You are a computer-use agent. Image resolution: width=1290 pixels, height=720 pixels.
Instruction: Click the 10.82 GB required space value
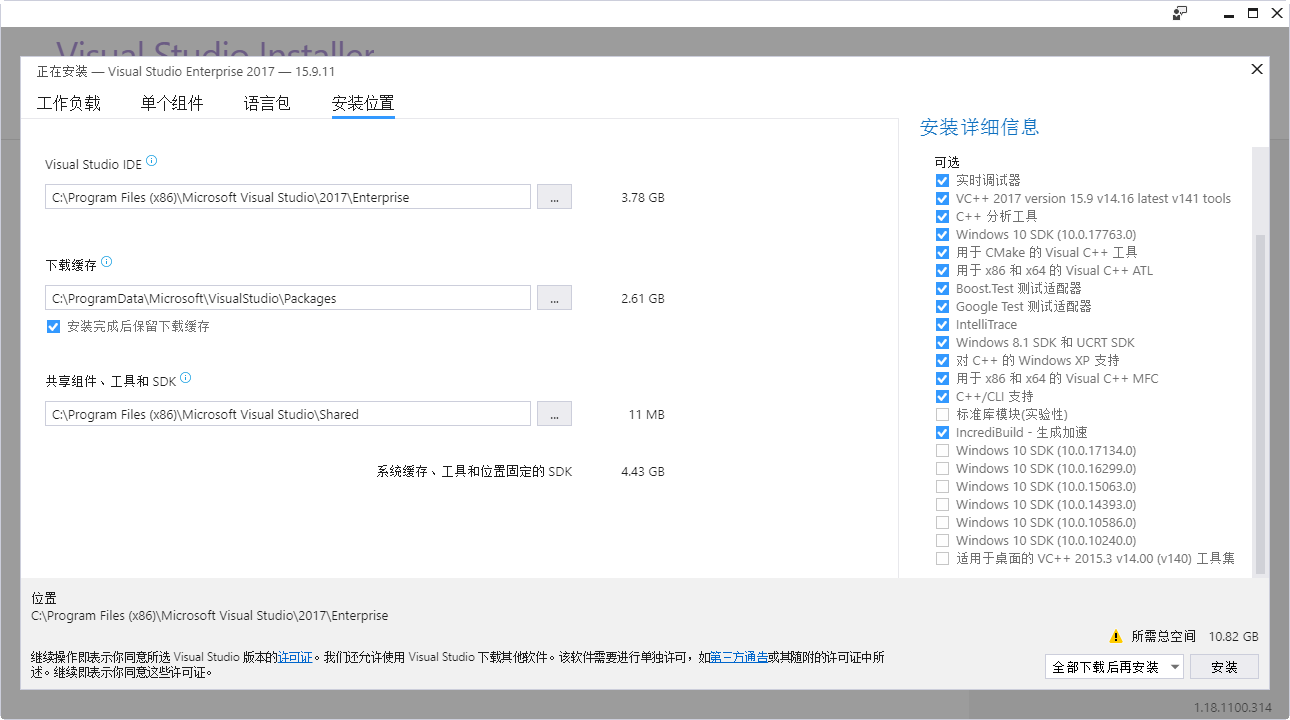(x=1233, y=636)
